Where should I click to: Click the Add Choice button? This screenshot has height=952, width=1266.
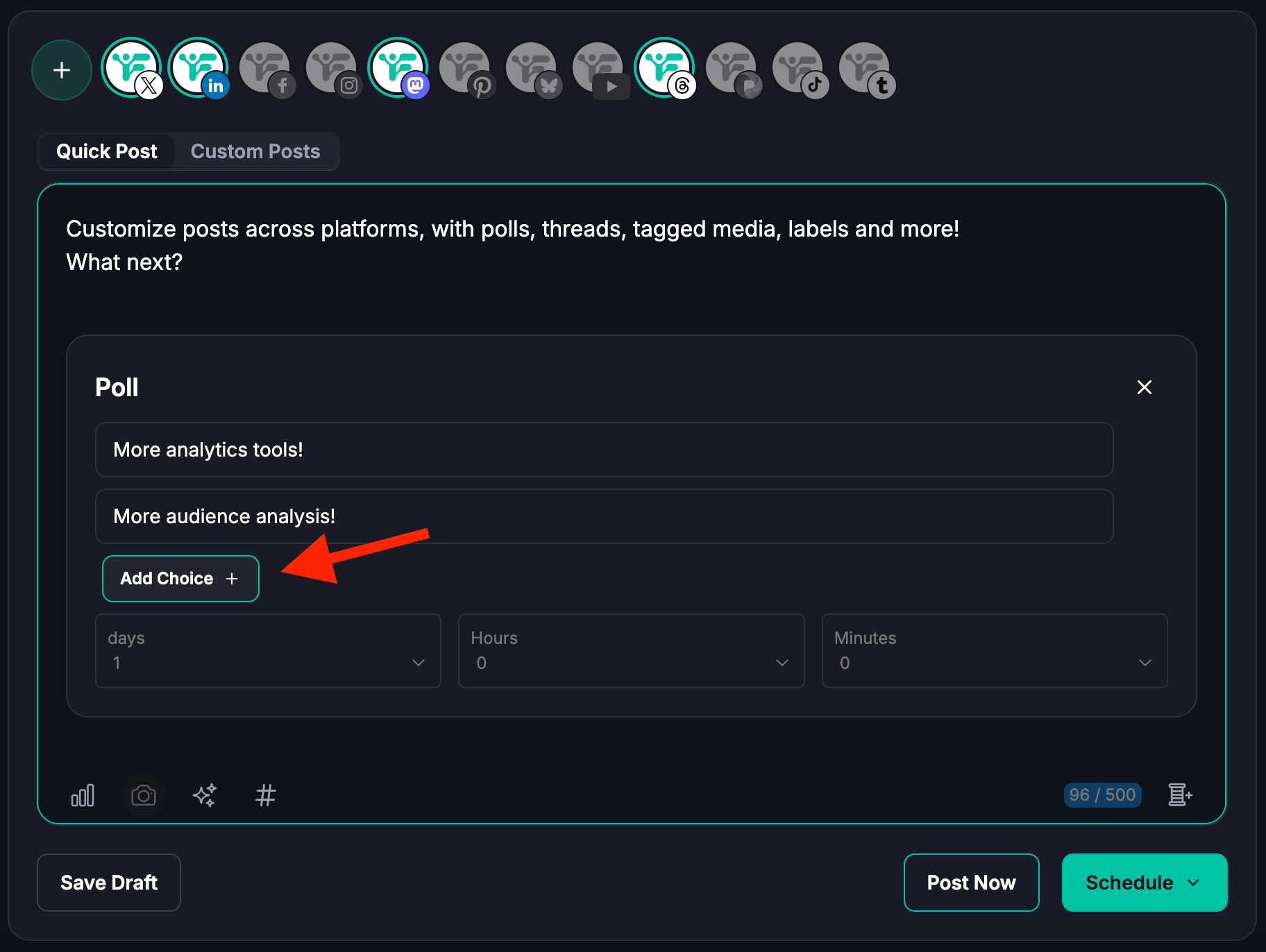pyautogui.click(x=180, y=579)
